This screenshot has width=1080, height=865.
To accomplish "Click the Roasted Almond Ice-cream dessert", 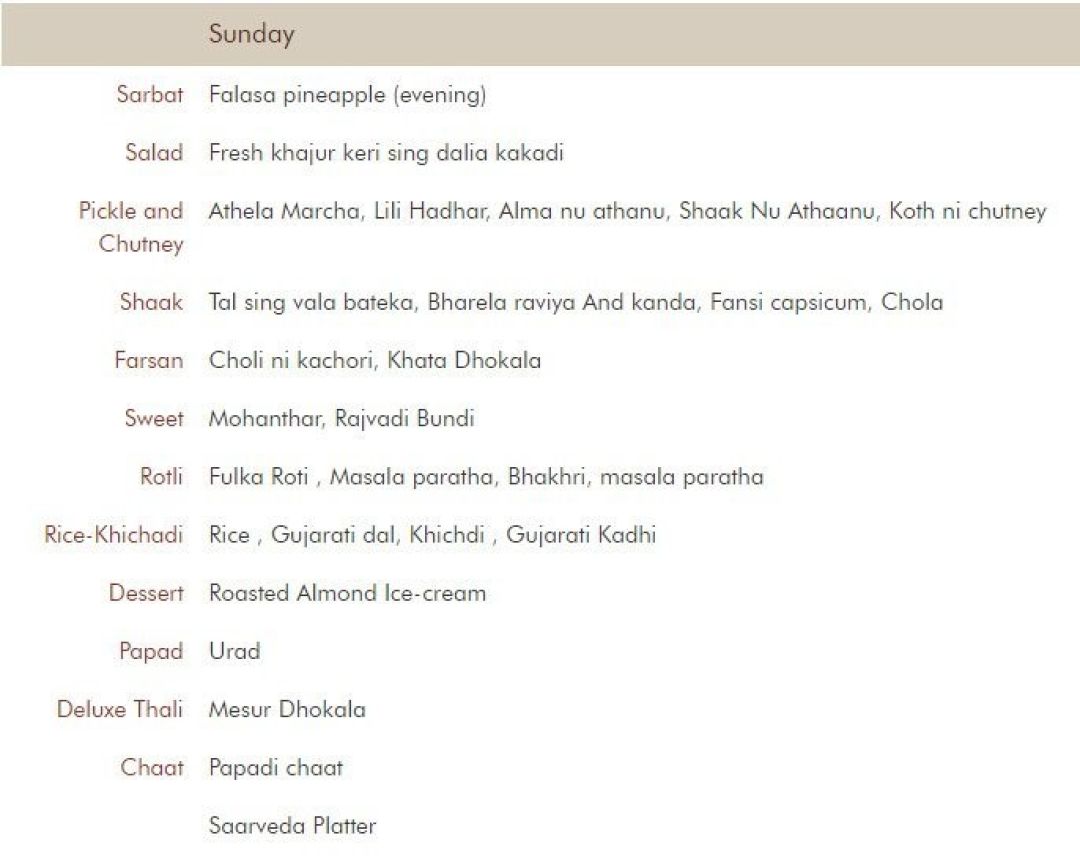I will point(347,593).
